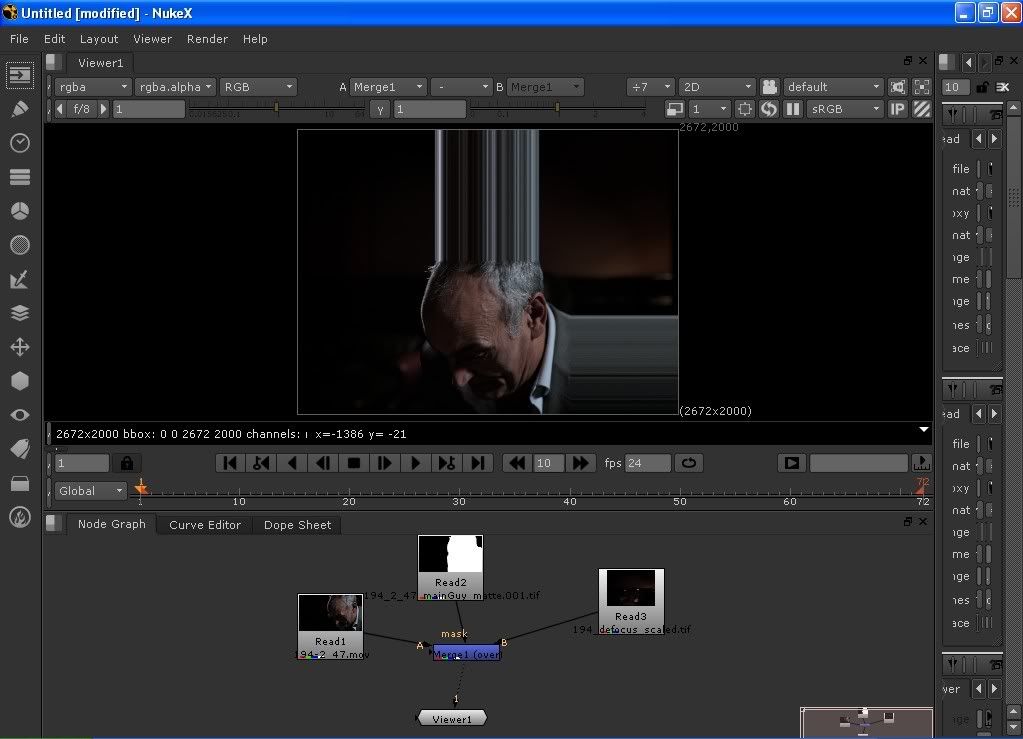The height and width of the screenshot is (739, 1023).
Task: Open the Global timeline range dropdown
Action: tap(90, 491)
